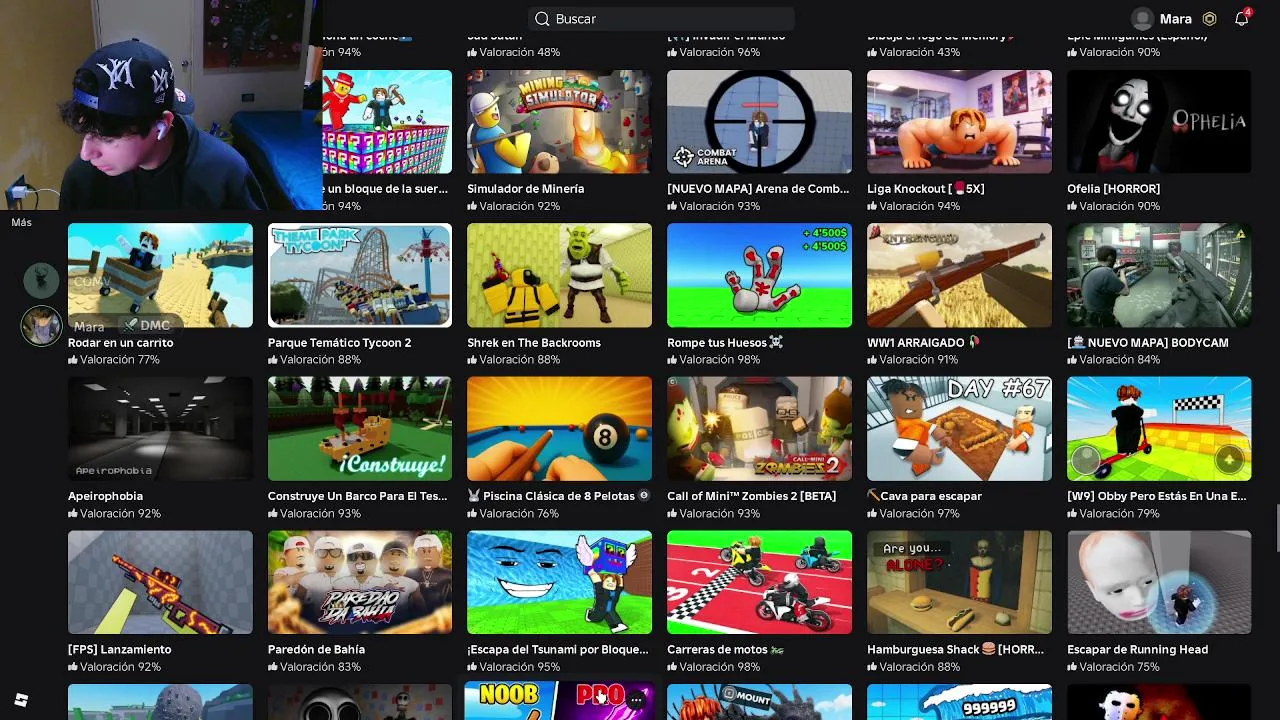Viewport: 1280px width, 720px height.
Task: Open the Escapa del Tsunami thumbnail
Action: coord(559,582)
